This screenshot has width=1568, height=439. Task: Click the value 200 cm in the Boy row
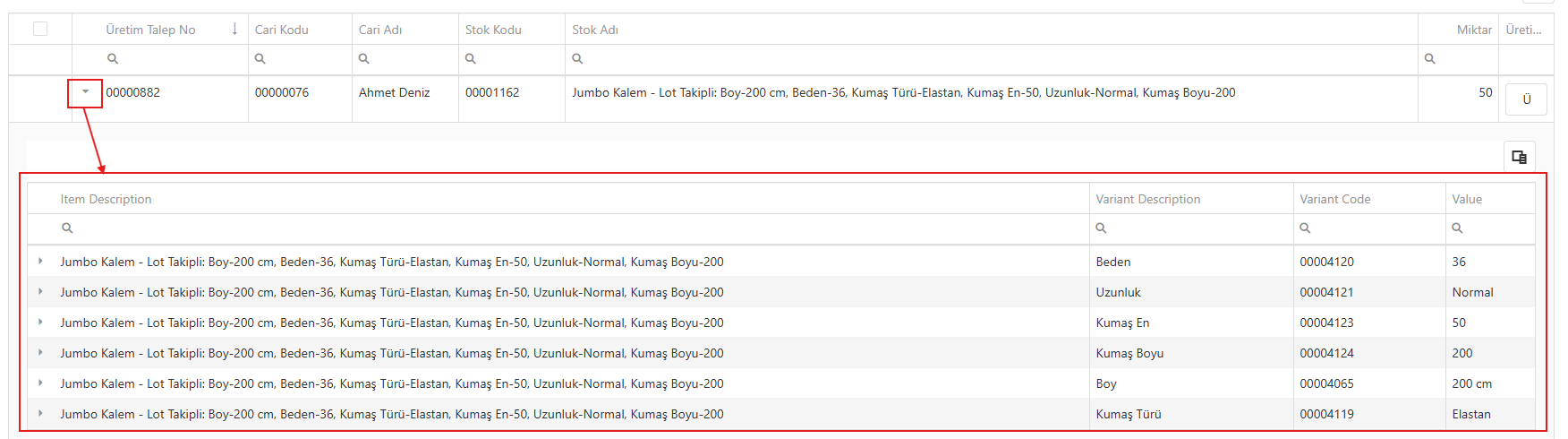coord(1472,383)
